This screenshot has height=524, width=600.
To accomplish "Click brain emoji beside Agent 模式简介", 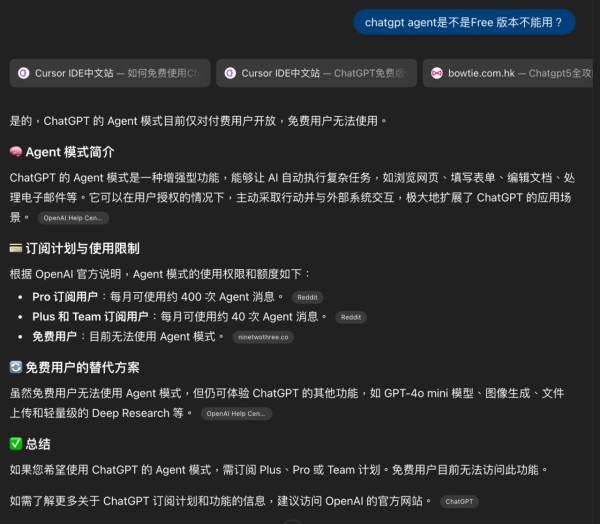I will [16, 152].
